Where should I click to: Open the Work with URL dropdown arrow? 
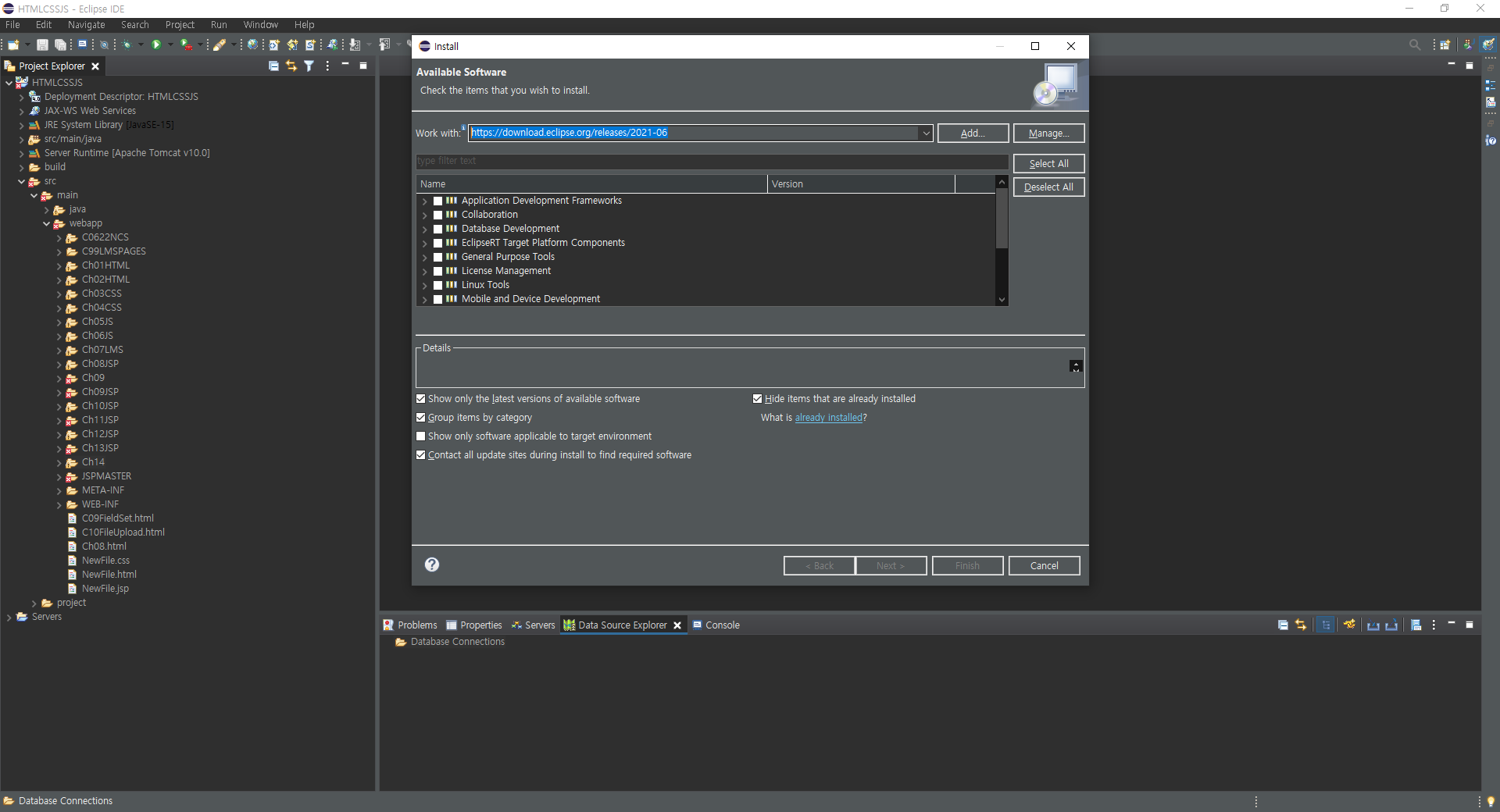(926, 133)
